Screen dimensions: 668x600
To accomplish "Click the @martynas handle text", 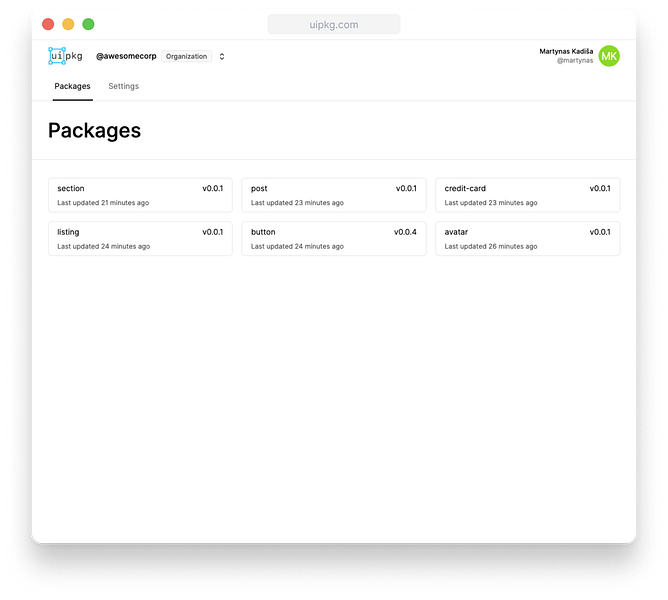I will 575,61.
